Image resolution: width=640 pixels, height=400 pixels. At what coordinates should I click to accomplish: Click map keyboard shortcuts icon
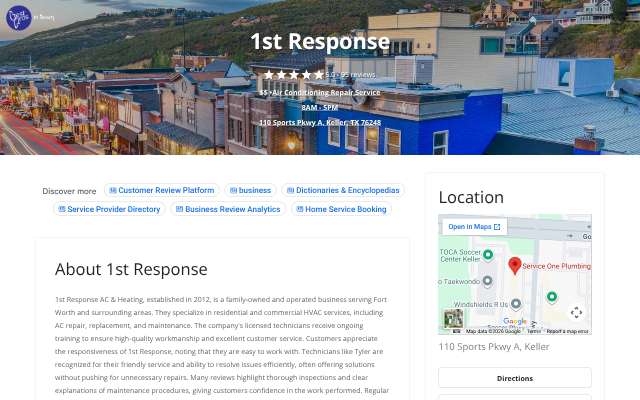click(457, 331)
